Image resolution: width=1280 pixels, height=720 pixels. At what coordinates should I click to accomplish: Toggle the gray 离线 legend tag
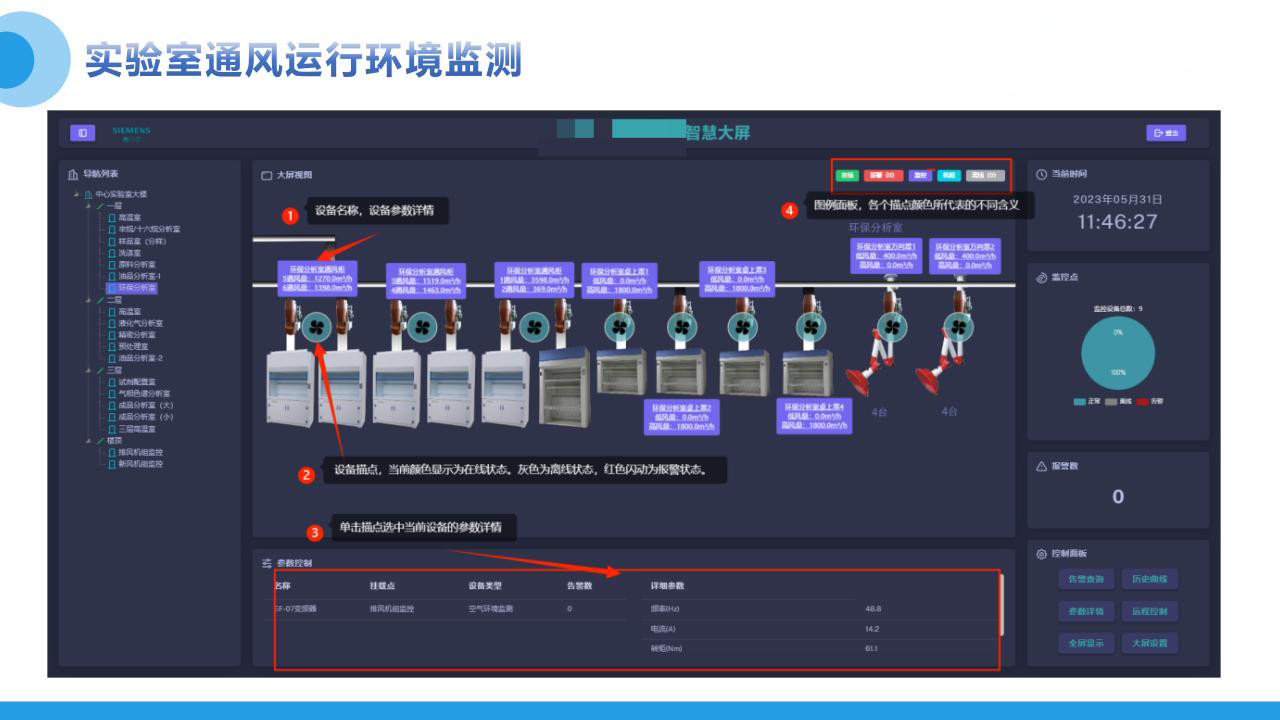[x=985, y=175]
